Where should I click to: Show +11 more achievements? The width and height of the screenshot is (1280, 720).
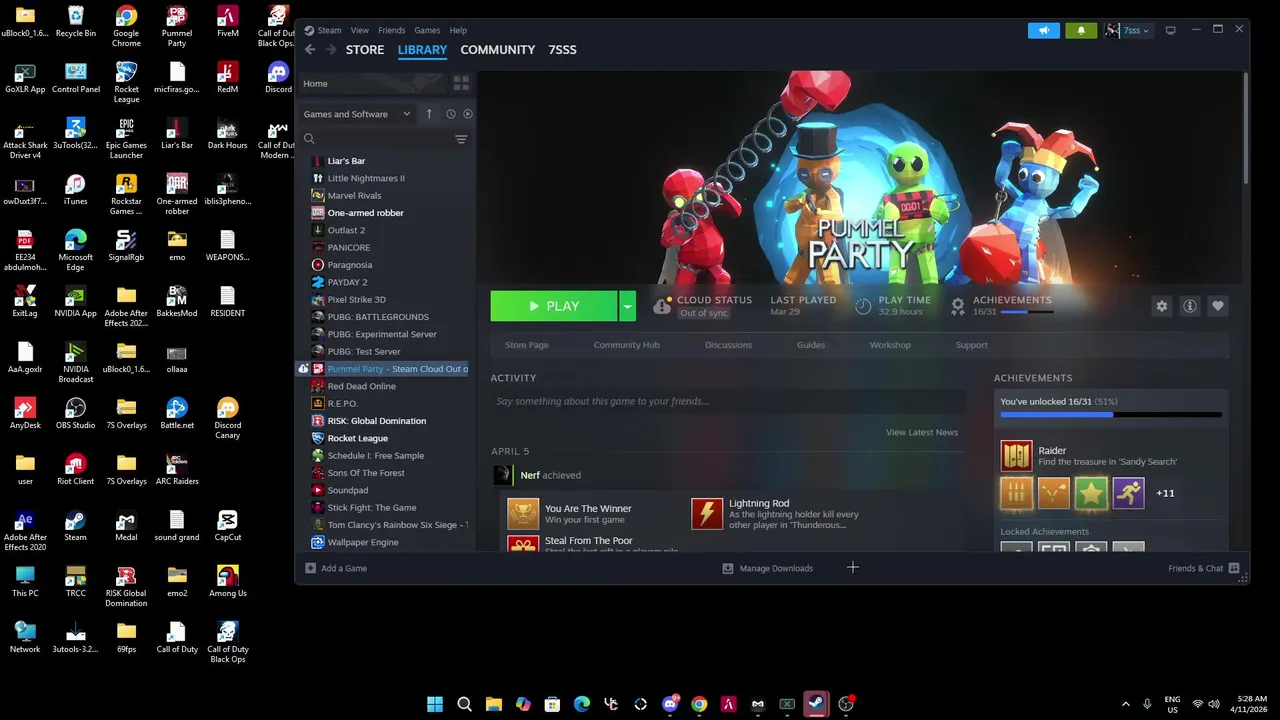(1165, 493)
